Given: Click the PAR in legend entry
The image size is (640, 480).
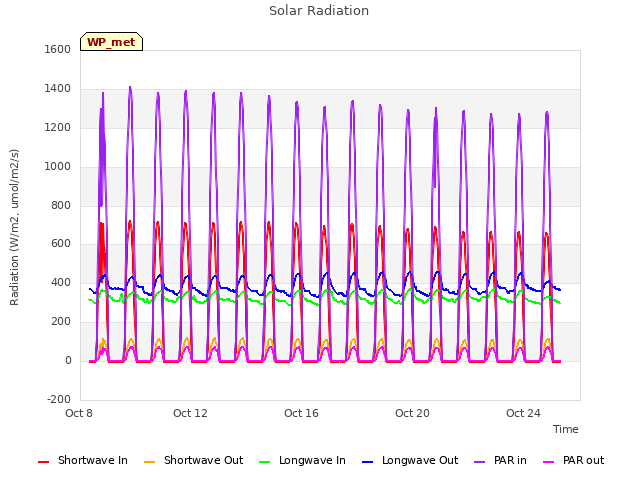Looking at the screenshot, I should click(x=500, y=460).
